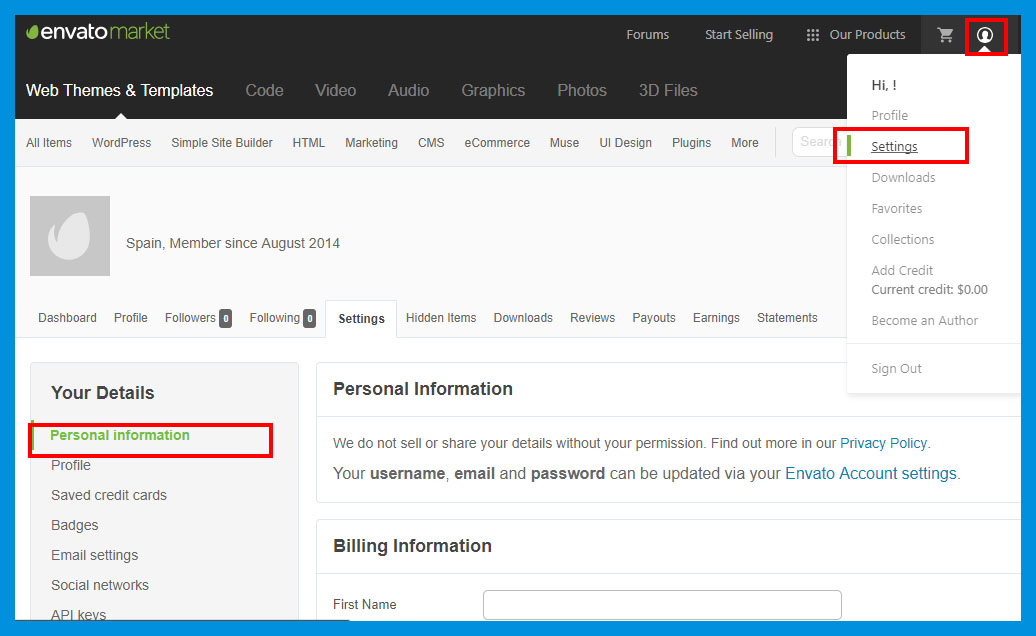Choose Favorites in account dropdown
Screen dimensions: 1036x636
point(897,209)
